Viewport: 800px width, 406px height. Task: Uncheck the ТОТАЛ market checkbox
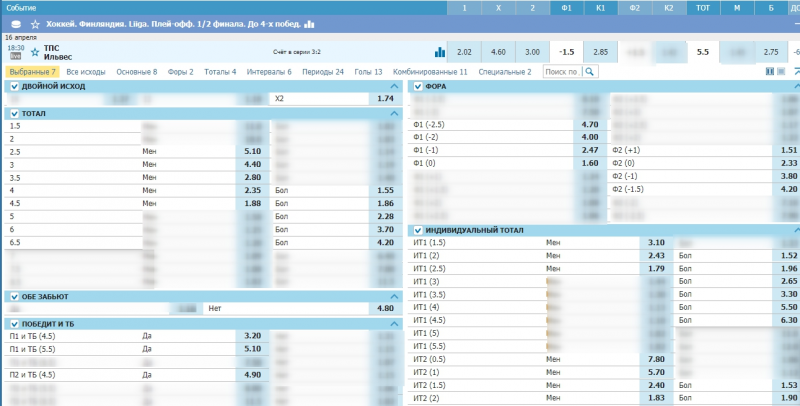pyautogui.click(x=14, y=114)
